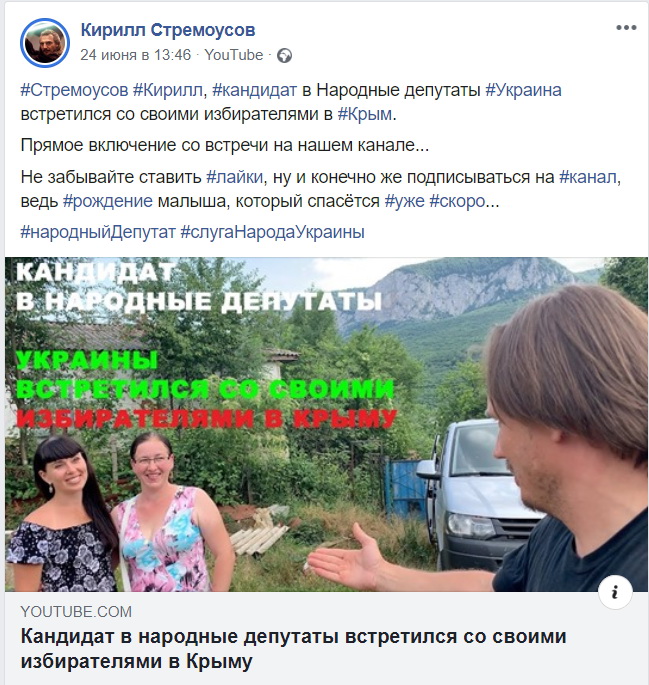The image size is (649, 685).
Task: Click the YouTube source link in header
Action: tap(234, 55)
